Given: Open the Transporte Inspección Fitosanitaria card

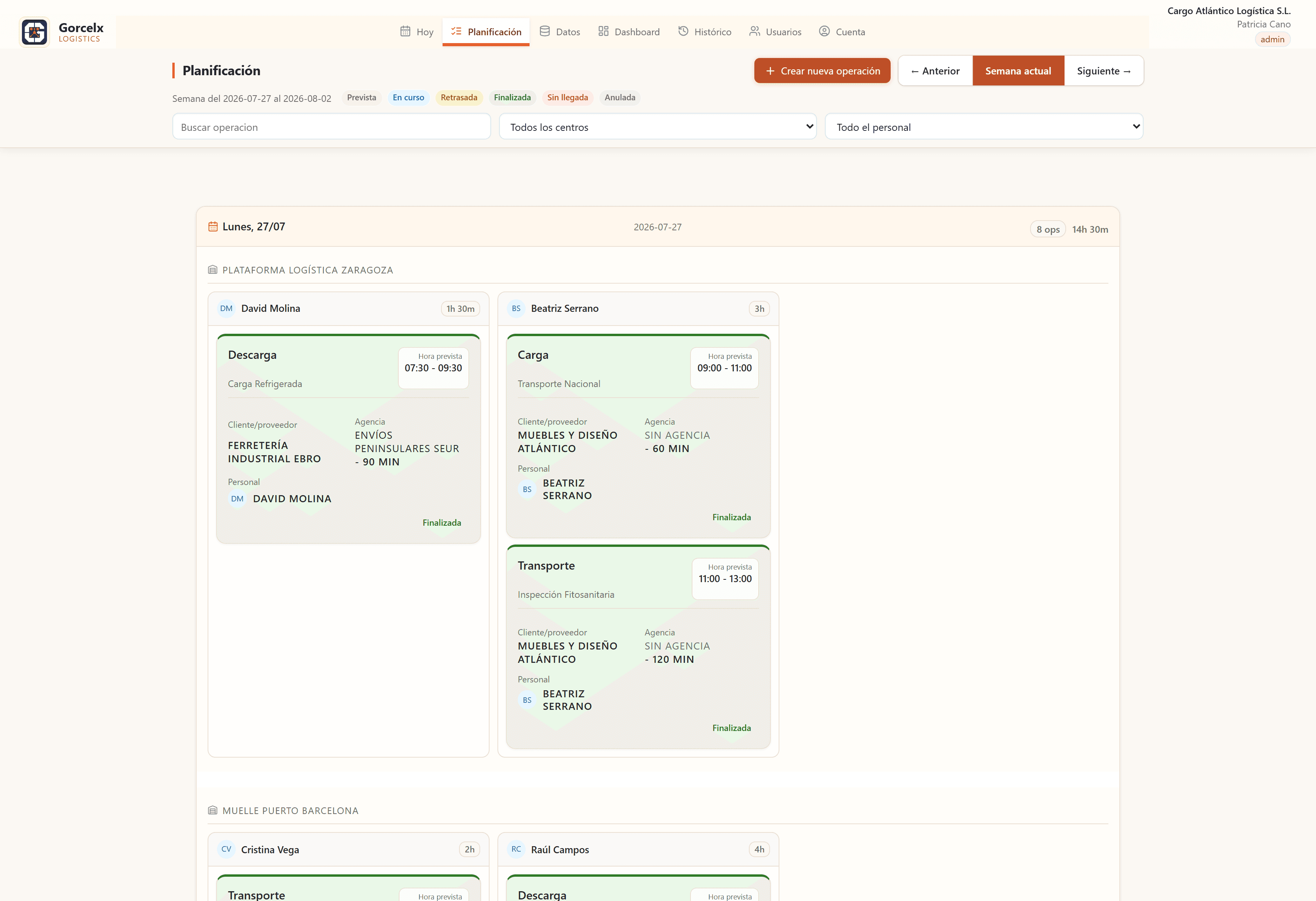Looking at the screenshot, I should coord(638,647).
